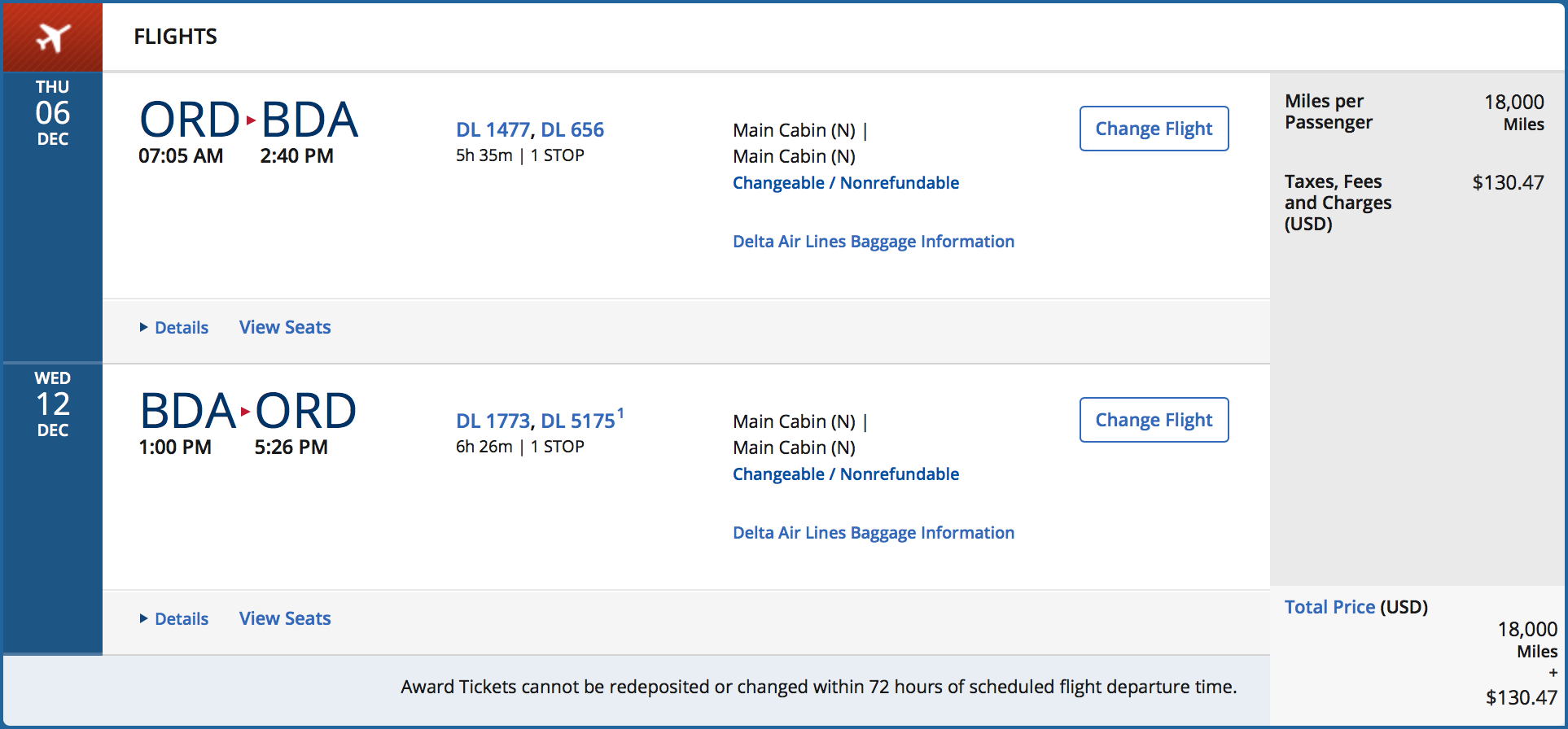This screenshot has width=1568, height=729.
Task: Click the airplane icon in Flights header
Action: (x=53, y=37)
